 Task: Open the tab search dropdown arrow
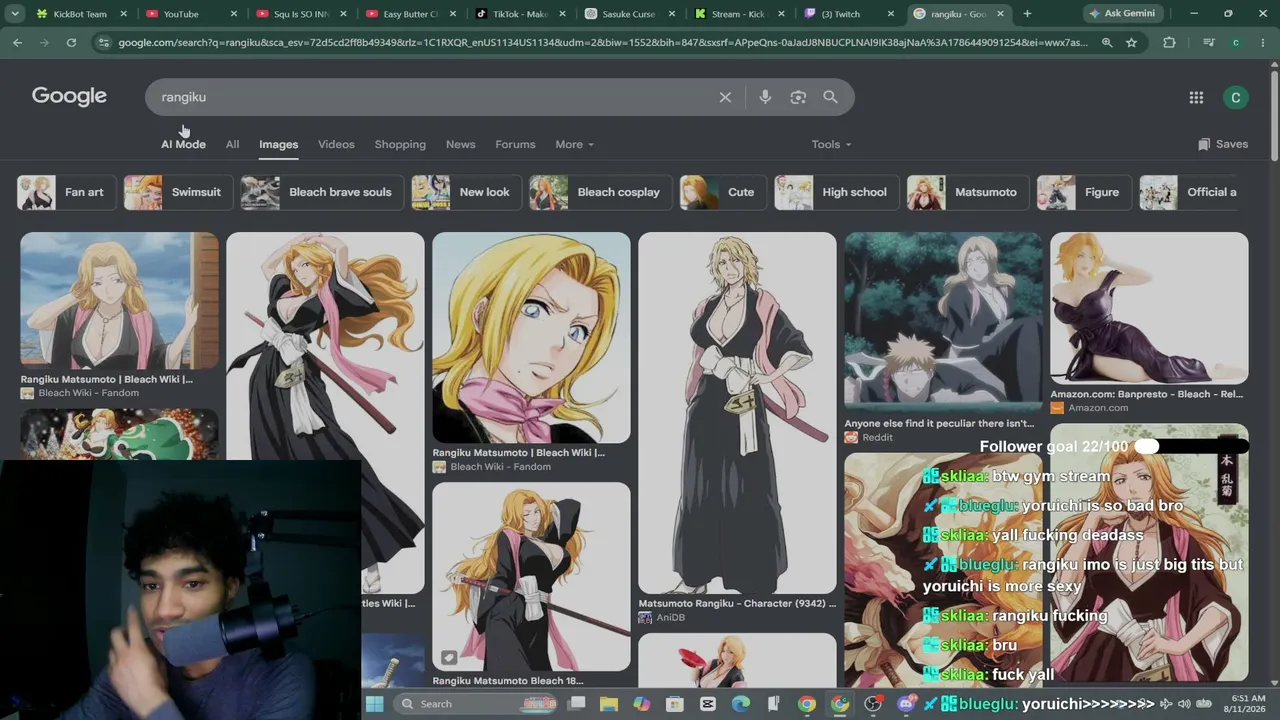15,14
